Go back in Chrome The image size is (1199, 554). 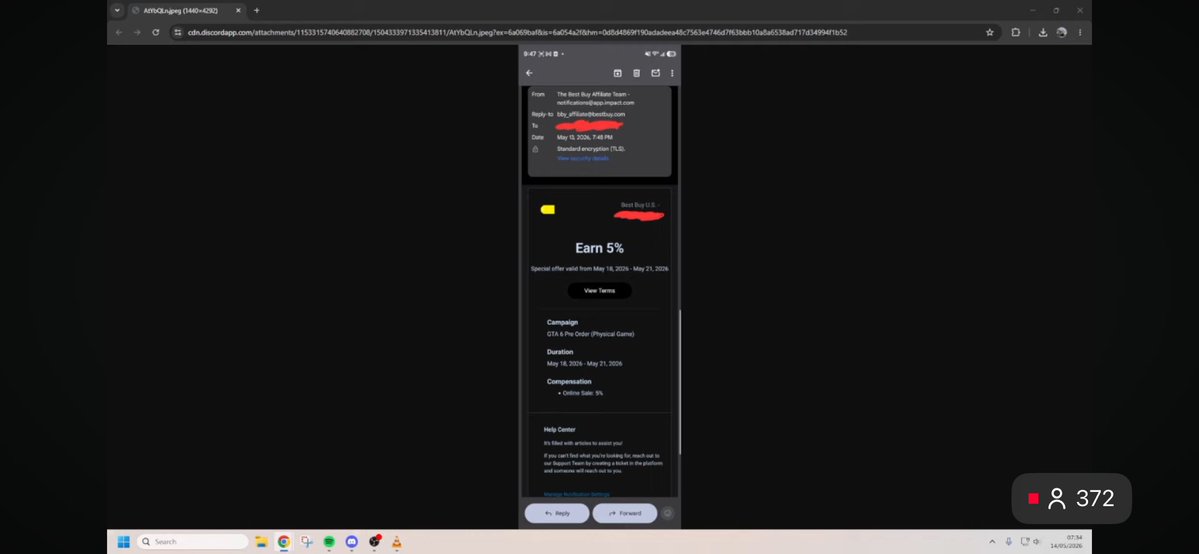[x=119, y=32]
